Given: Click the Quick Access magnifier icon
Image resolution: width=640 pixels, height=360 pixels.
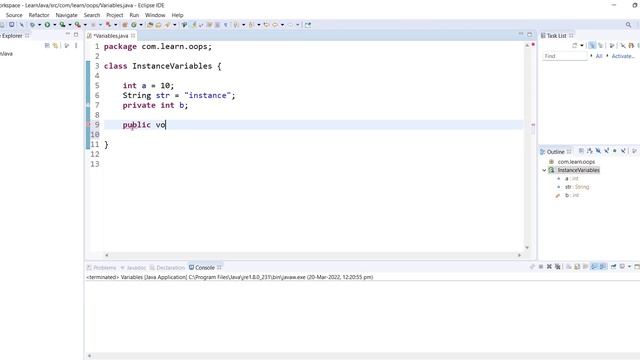Looking at the screenshot, I should coord(629,25).
